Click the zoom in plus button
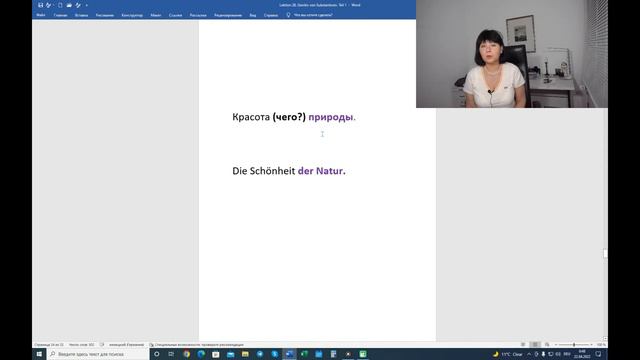This screenshot has height=360, width=640. click(x=591, y=345)
